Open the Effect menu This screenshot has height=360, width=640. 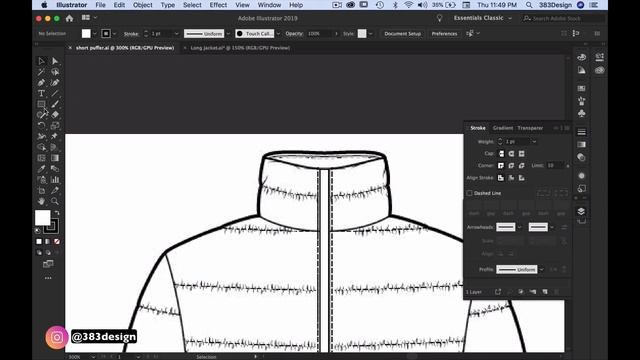tap(218, 5)
